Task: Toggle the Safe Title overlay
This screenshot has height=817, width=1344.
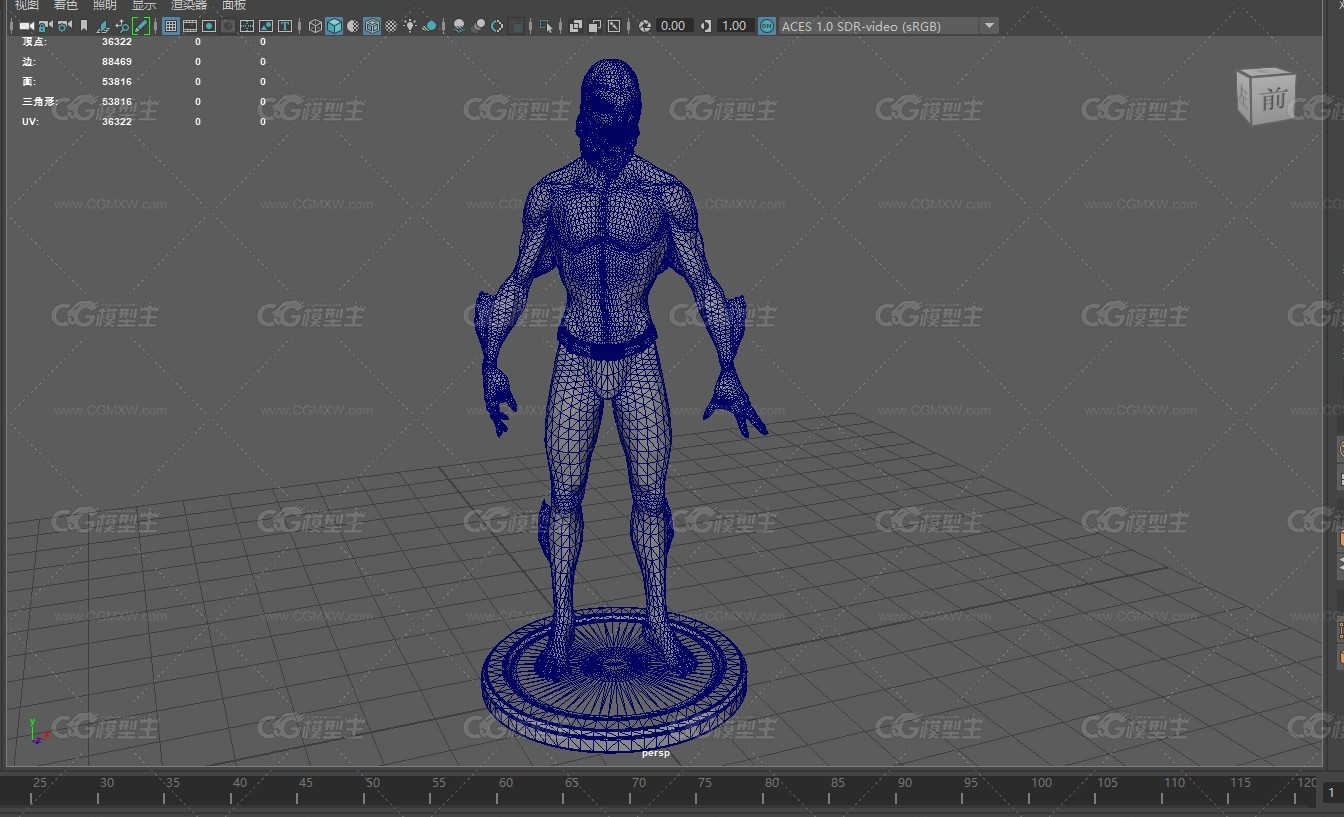Action: 285,26
